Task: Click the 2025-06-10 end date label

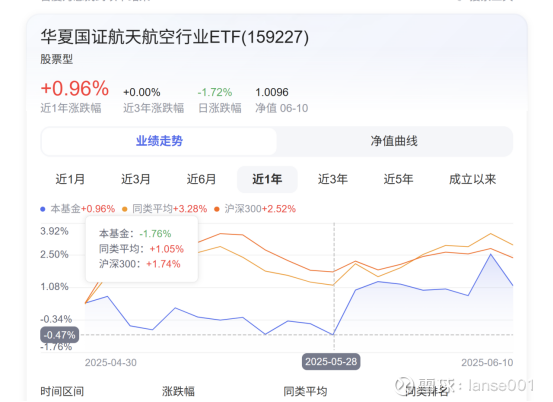Action: pyautogui.click(x=487, y=363)
